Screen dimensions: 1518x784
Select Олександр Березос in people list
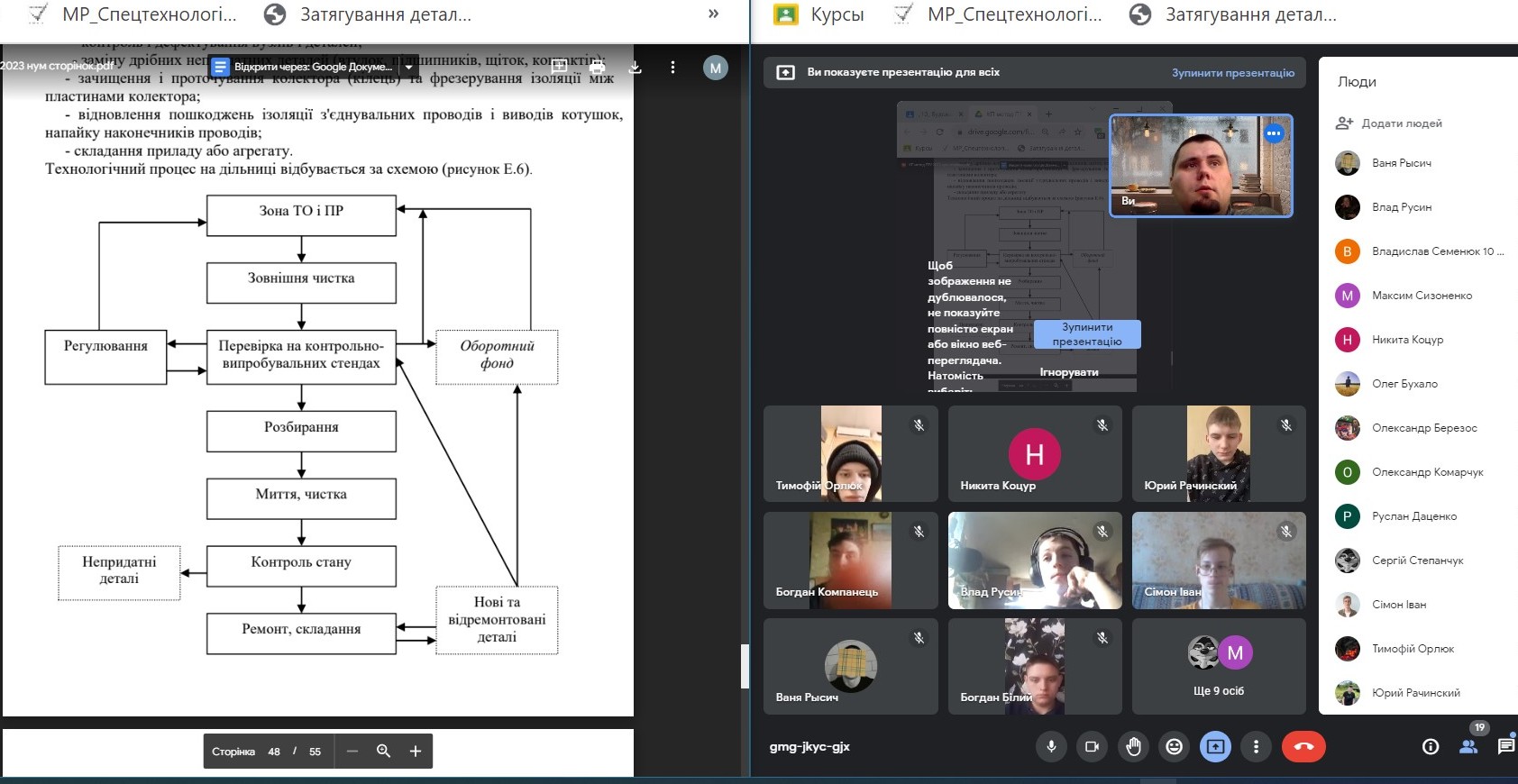1417,428
